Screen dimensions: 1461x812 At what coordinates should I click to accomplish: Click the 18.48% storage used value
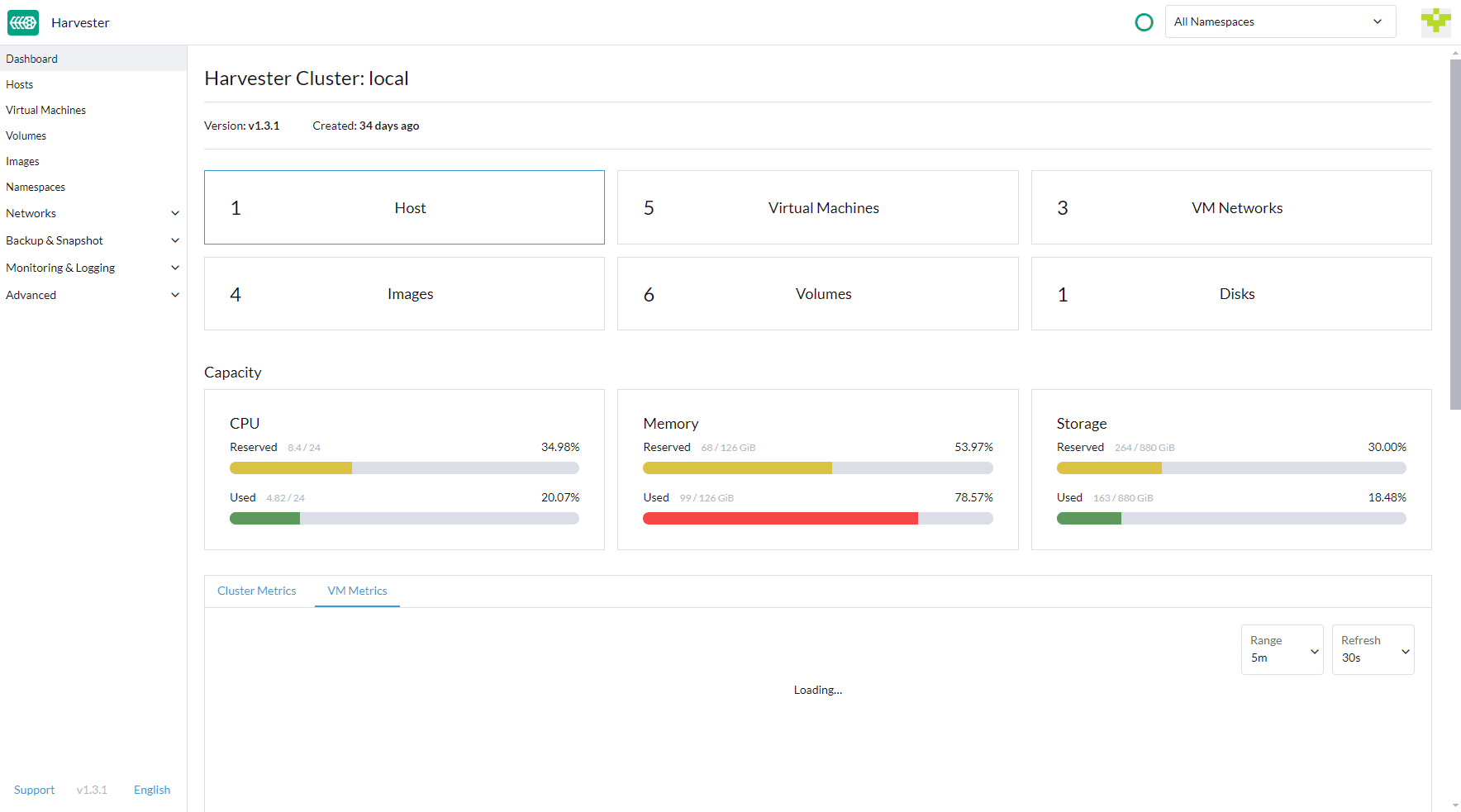click(x=1387, y=497)
